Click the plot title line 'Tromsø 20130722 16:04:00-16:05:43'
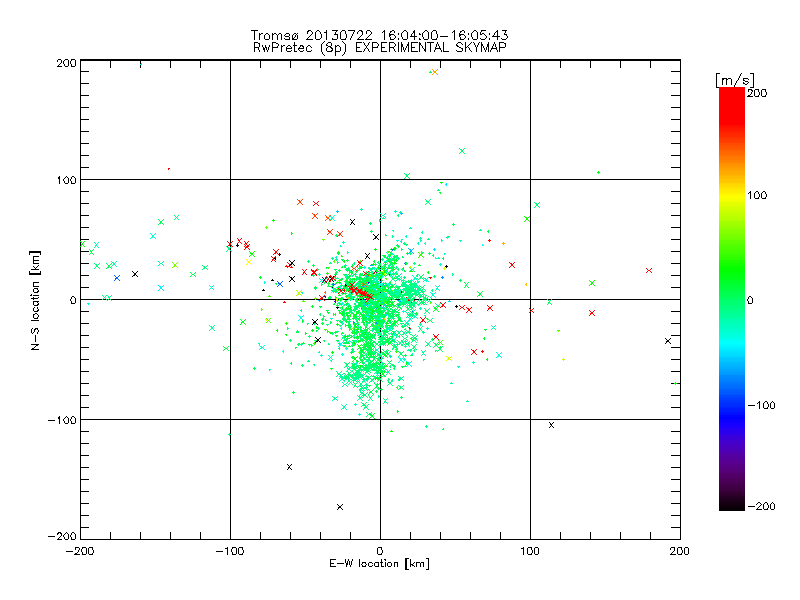The image size is (800, 600). click(x=379, y=35)
